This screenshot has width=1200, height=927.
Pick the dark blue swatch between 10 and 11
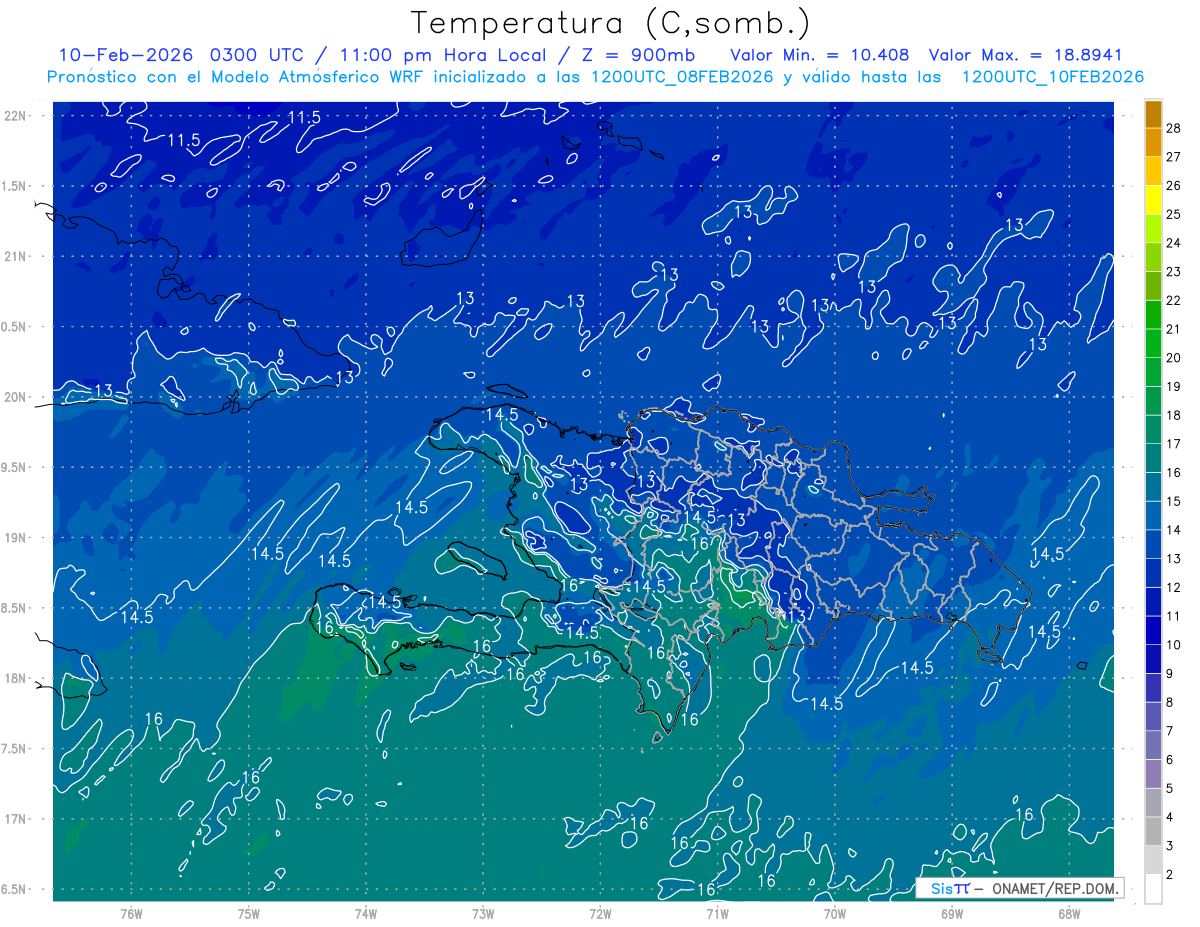(x=1153, y=630)
